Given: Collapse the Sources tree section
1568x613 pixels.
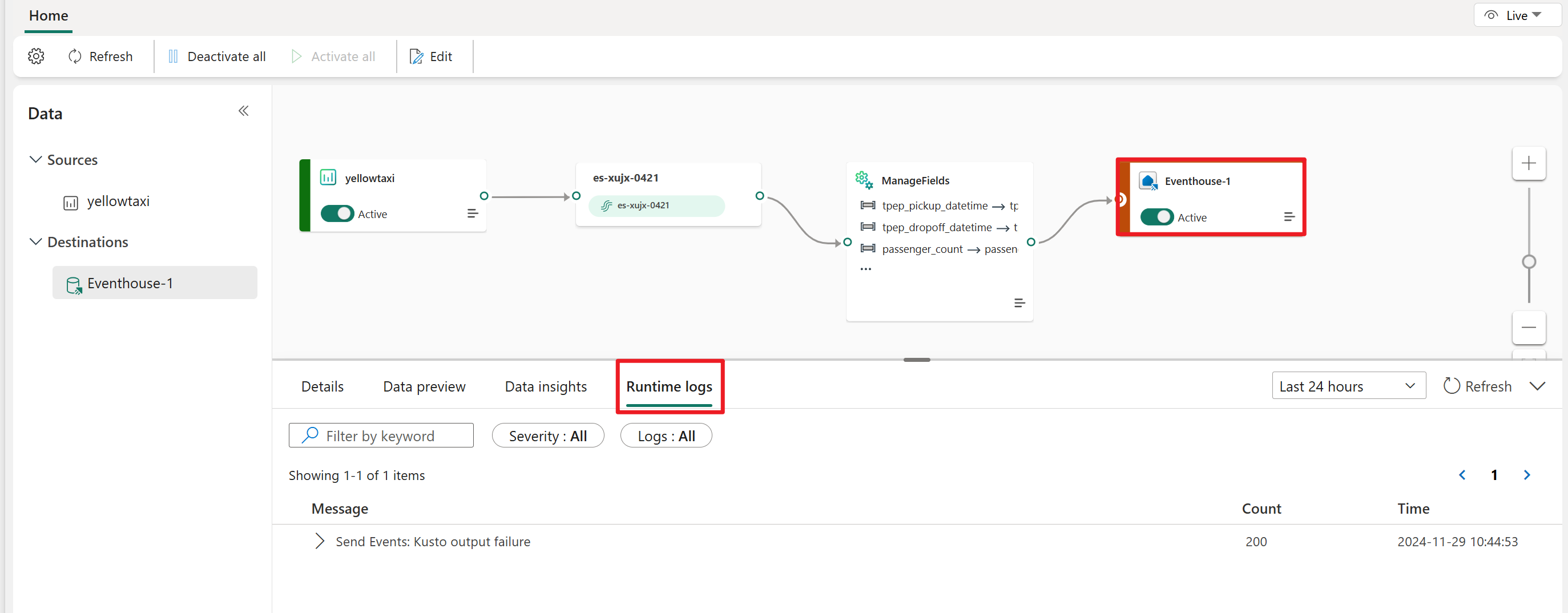Looking at the screenshot, I should (36, 159).
